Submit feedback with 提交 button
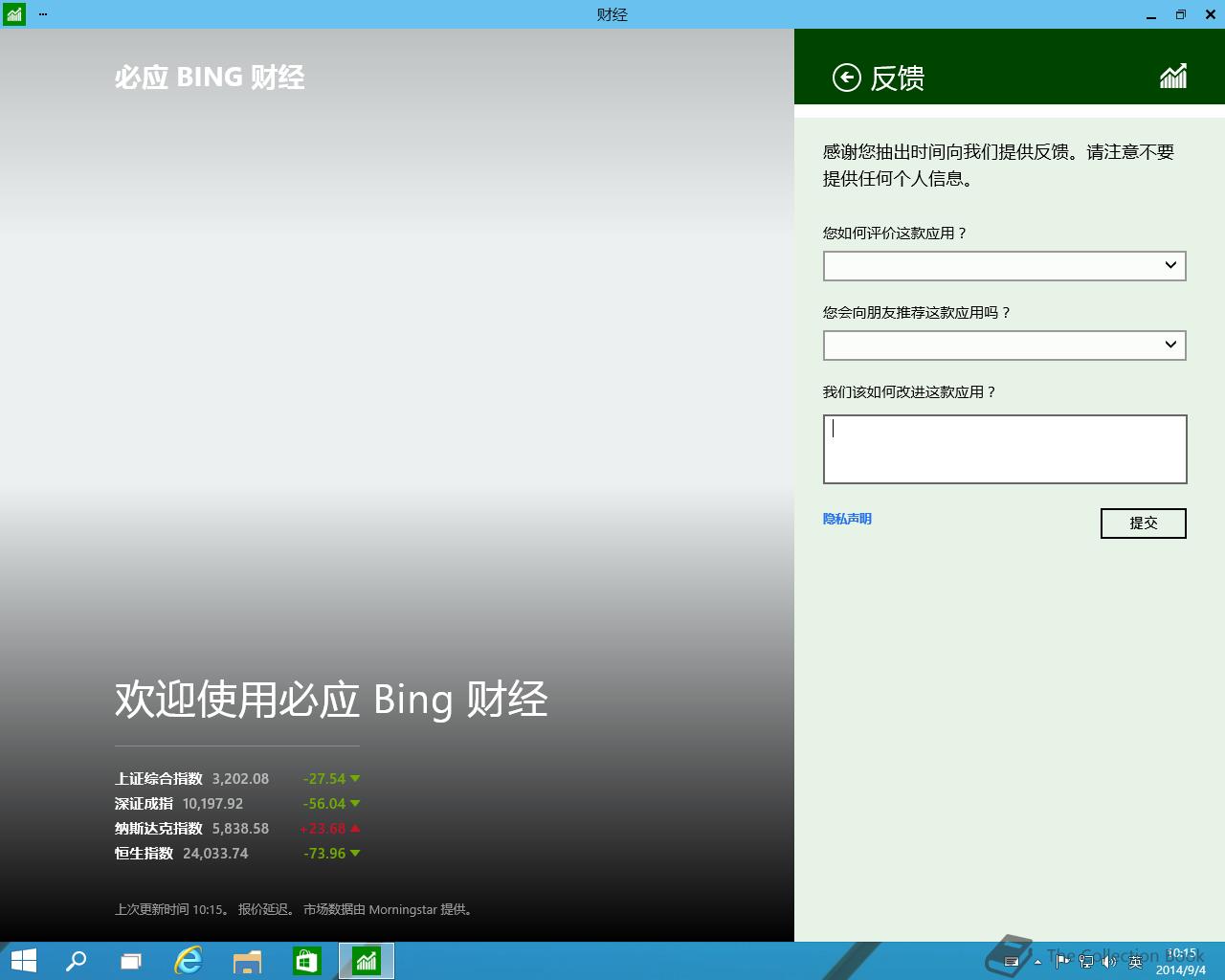The height and width of the screenshot is (980, 1225). pos(1144,523)
